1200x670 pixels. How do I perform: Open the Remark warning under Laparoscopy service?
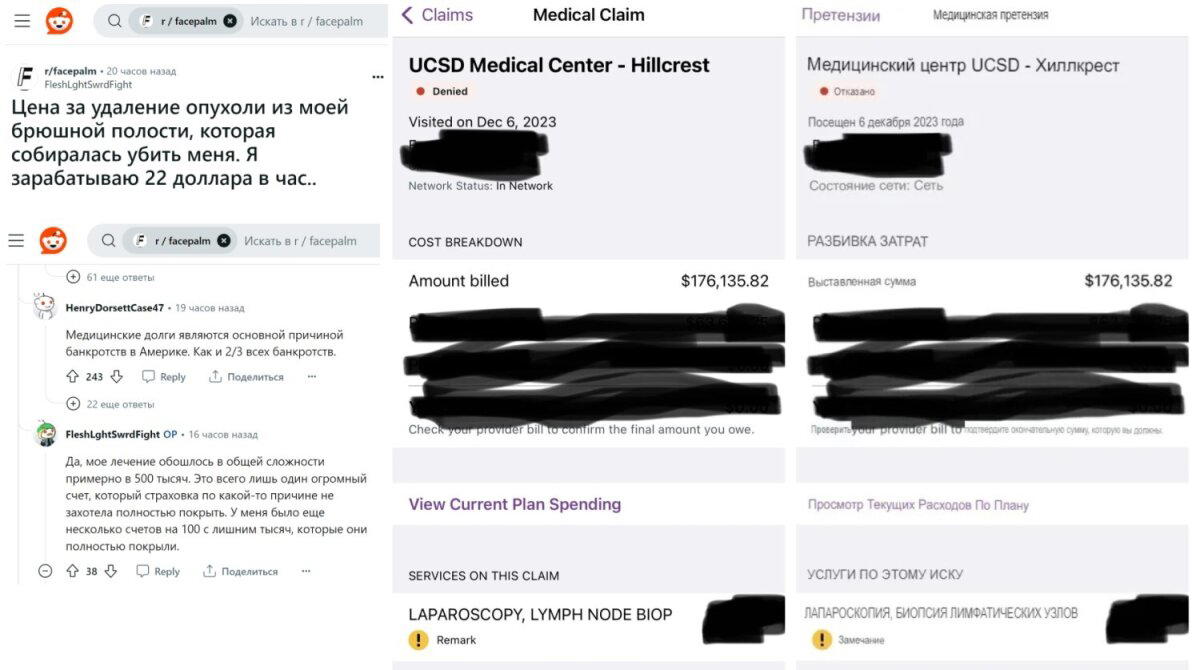click(443, 640)
